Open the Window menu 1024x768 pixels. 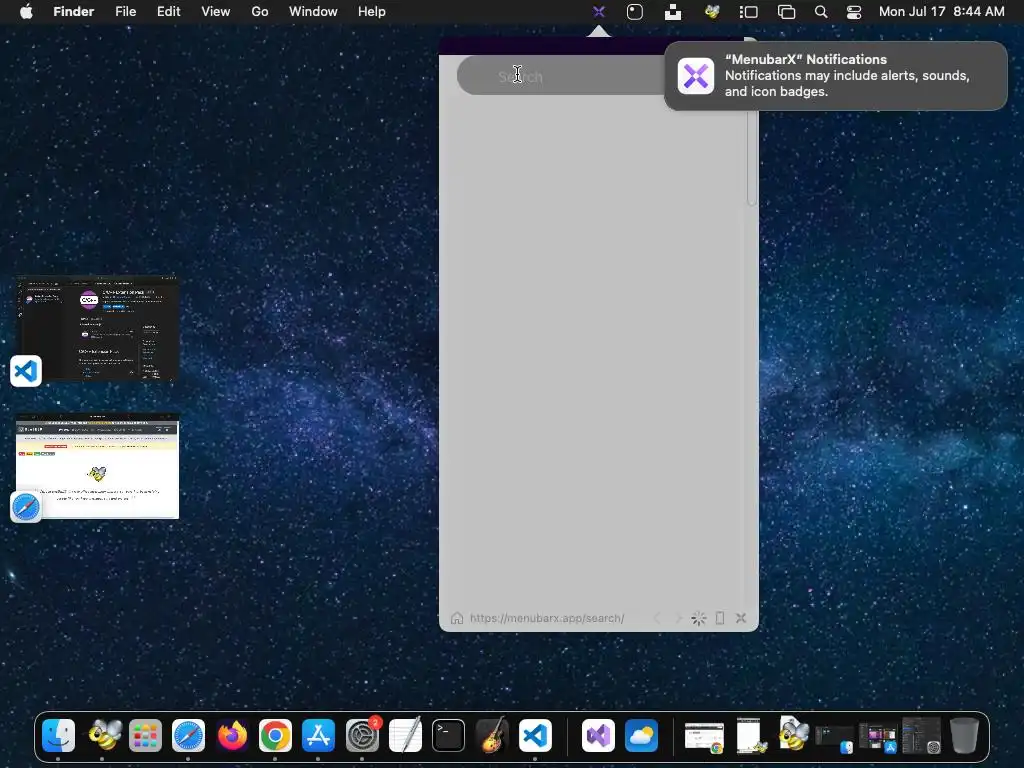point(313,12)
